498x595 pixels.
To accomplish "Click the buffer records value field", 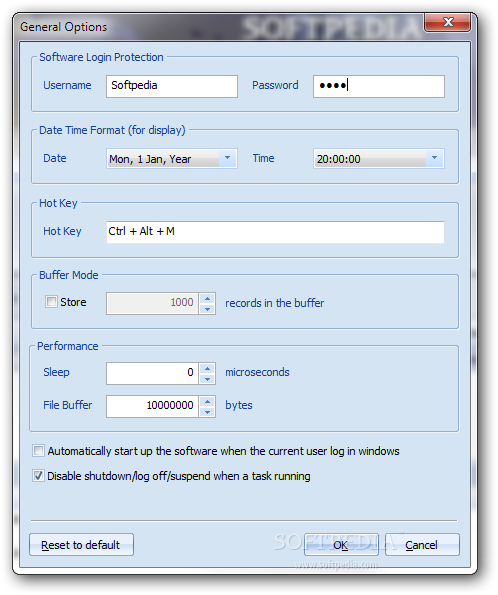I will [x=152, y=303].
